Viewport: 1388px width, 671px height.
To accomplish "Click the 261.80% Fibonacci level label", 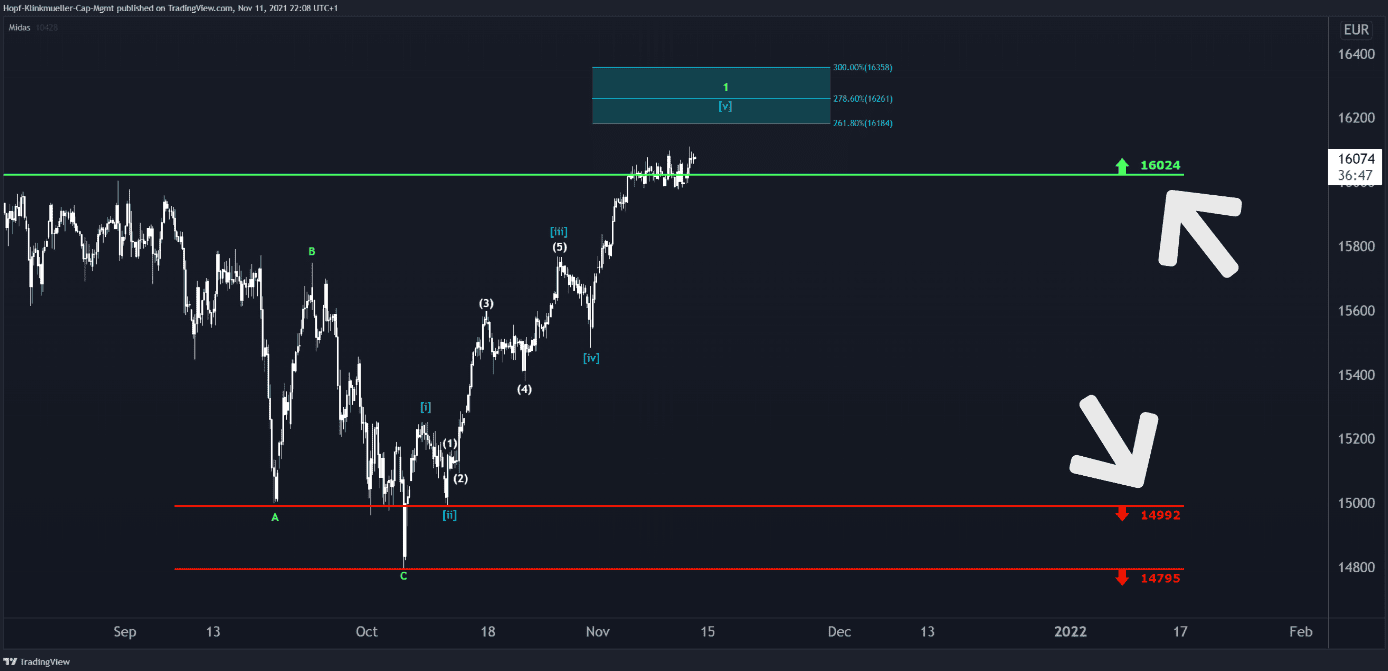I will [x=862, y=123].
